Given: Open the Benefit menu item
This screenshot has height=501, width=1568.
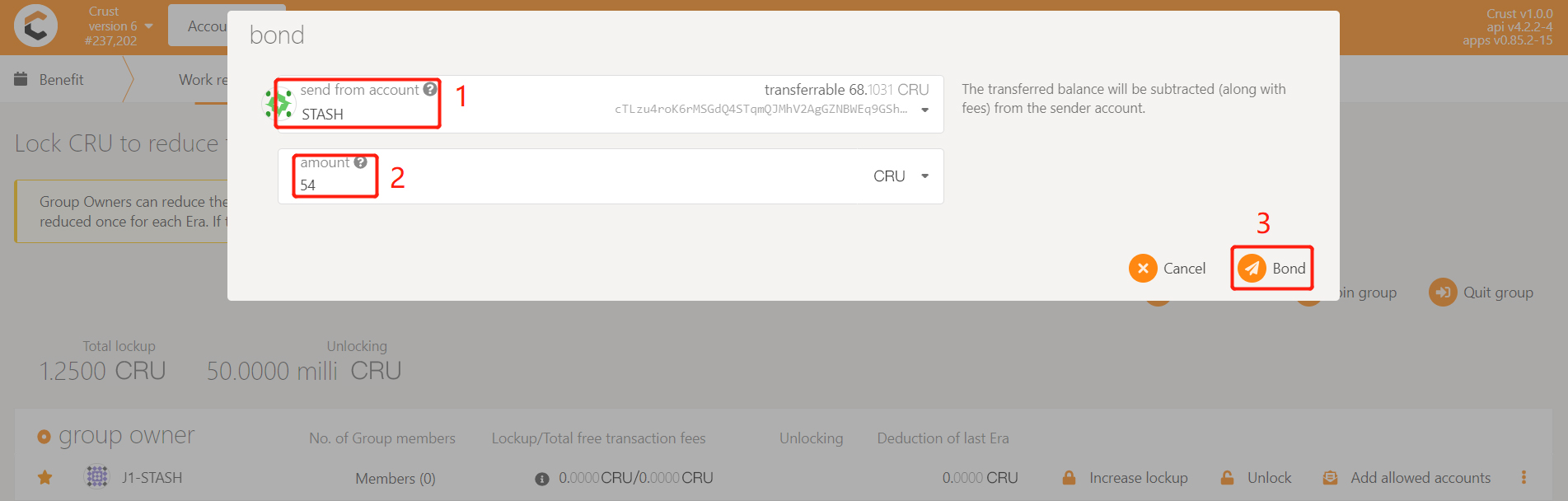Looking at the screenshot, I should (x=49, y=79).
